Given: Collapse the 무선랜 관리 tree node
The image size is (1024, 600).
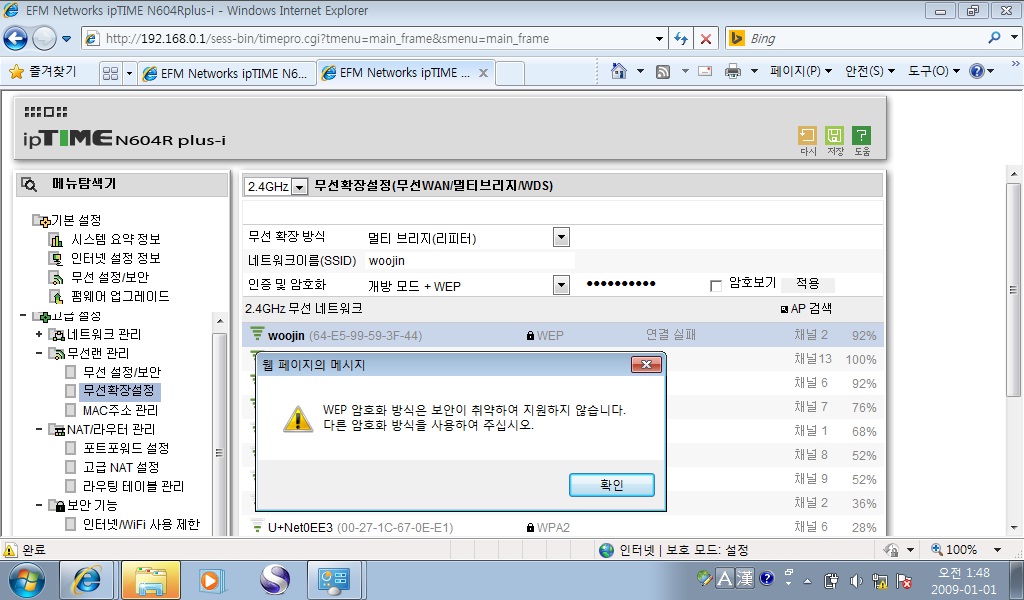Looking at the screenshot, I should 39,353.
